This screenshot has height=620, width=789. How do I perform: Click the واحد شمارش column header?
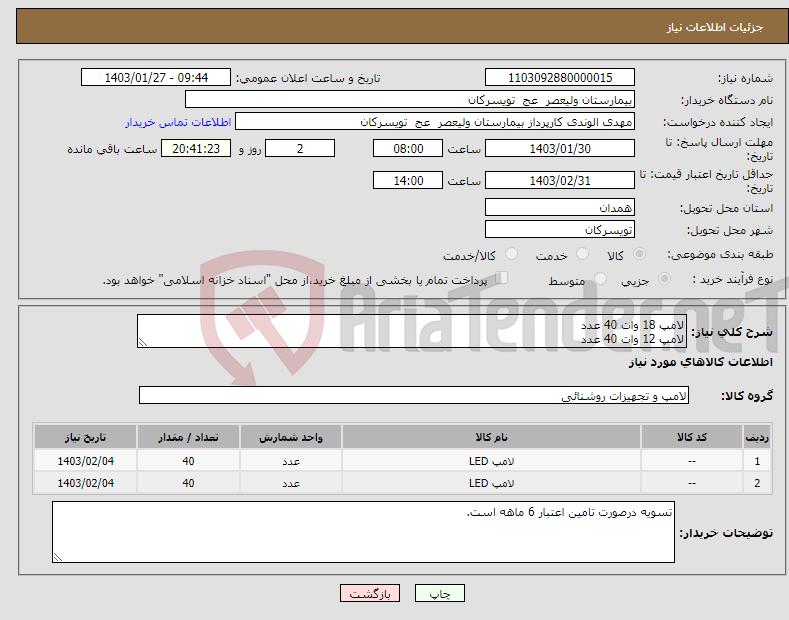pos(291,437)
